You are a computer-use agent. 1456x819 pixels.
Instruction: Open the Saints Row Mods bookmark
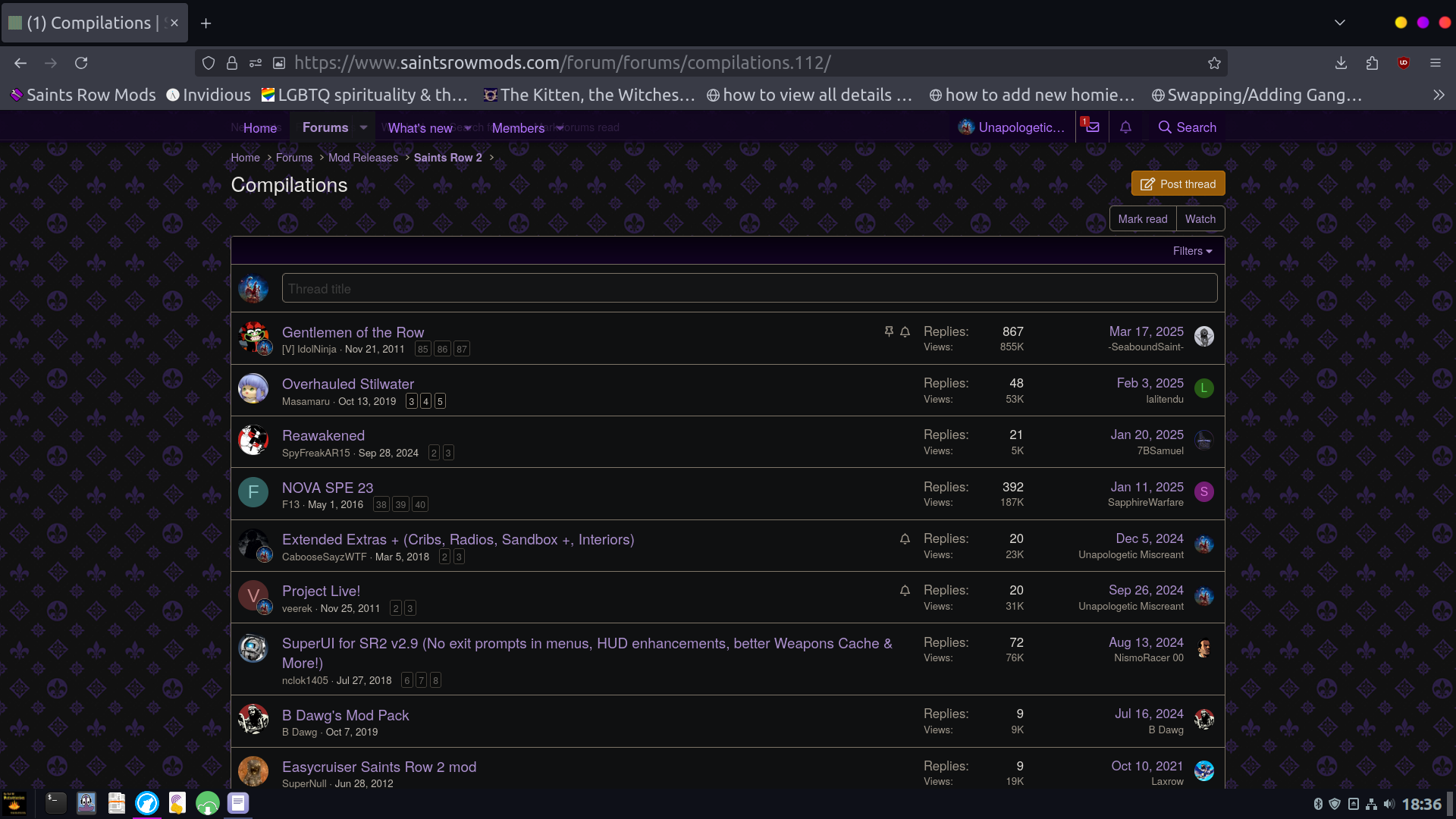[x=83, y=95]
